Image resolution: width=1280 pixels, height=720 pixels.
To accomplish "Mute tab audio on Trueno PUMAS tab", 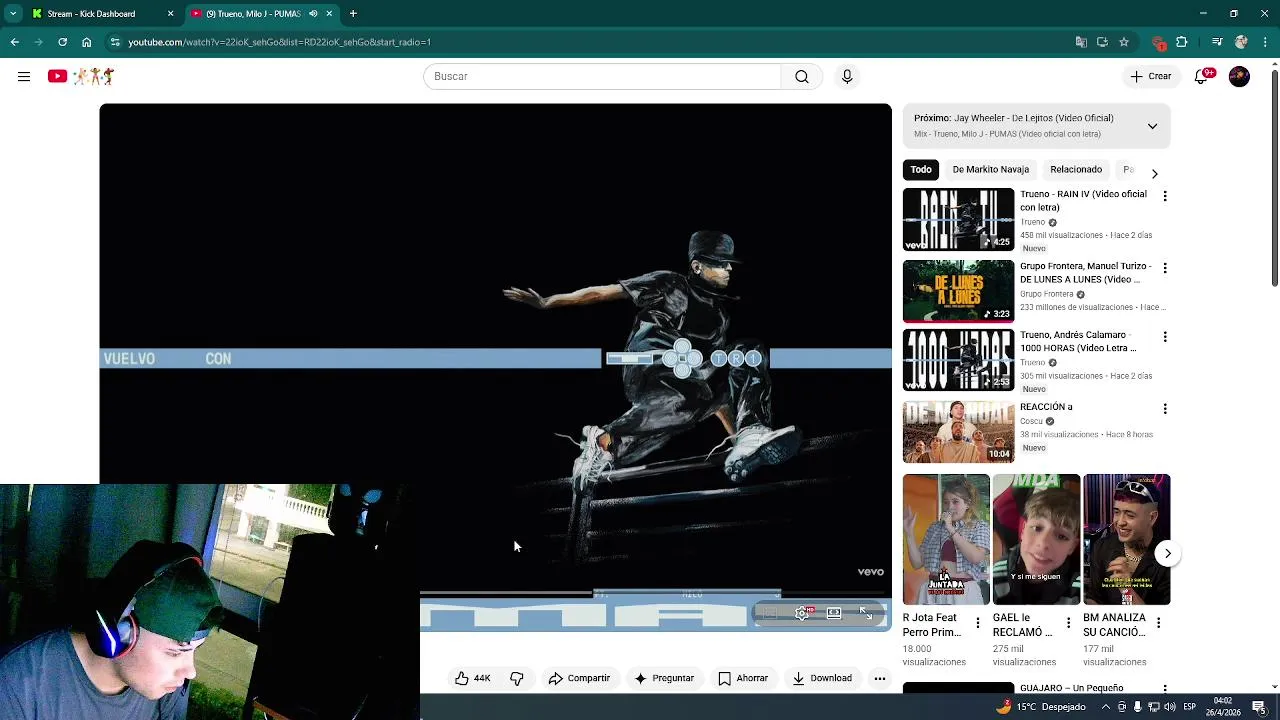I will click(x=313, y=14).
